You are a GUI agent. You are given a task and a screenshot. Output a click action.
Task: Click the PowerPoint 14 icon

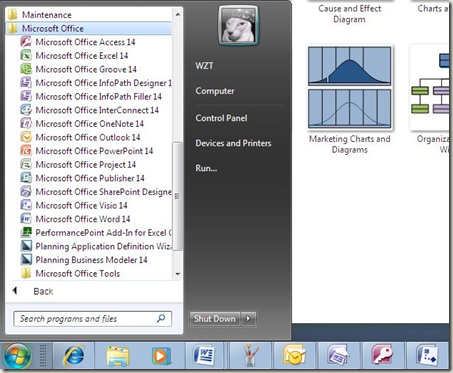[26, 151]
